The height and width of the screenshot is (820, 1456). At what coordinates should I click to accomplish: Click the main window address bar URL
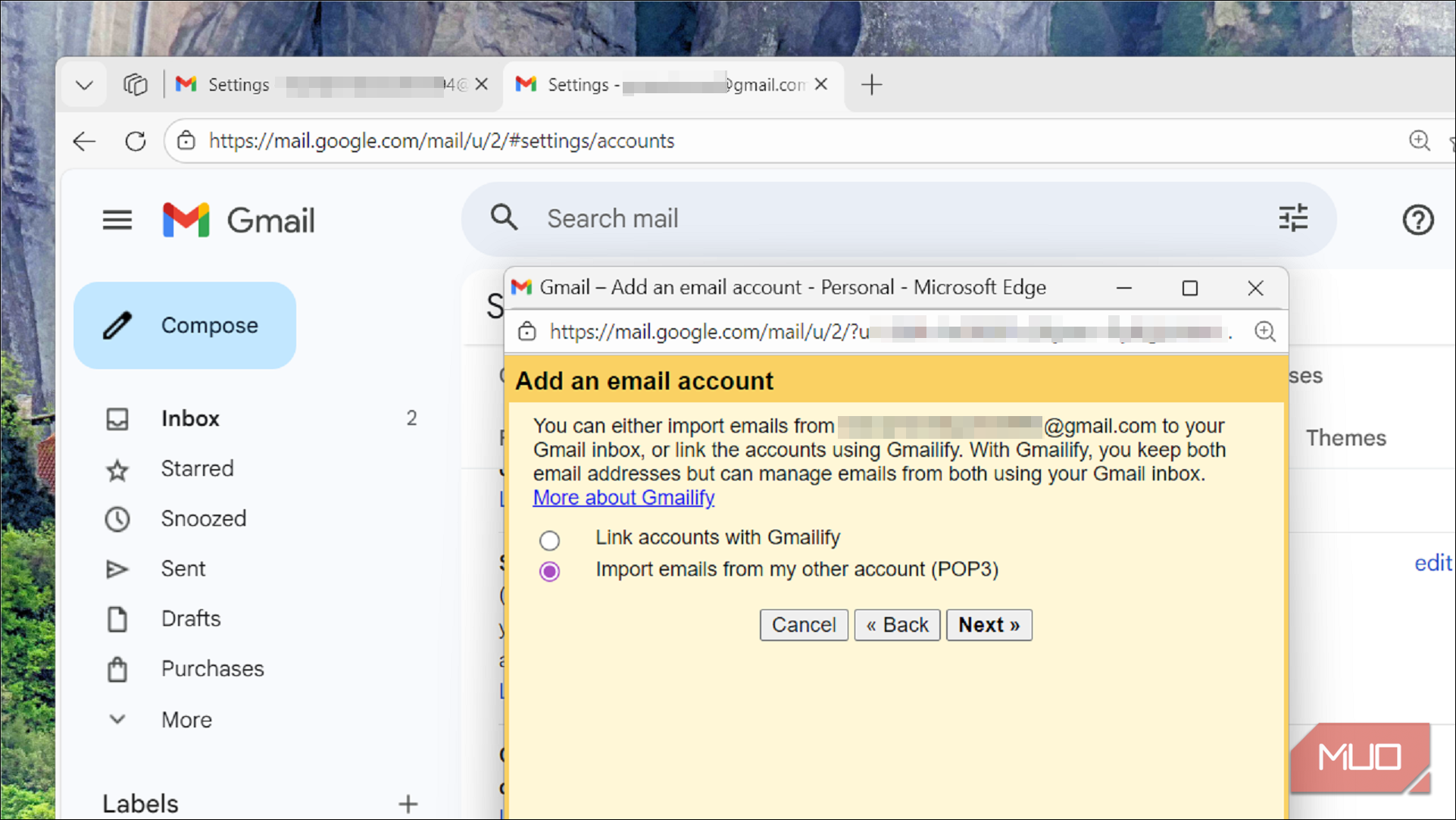pos(442,141)
